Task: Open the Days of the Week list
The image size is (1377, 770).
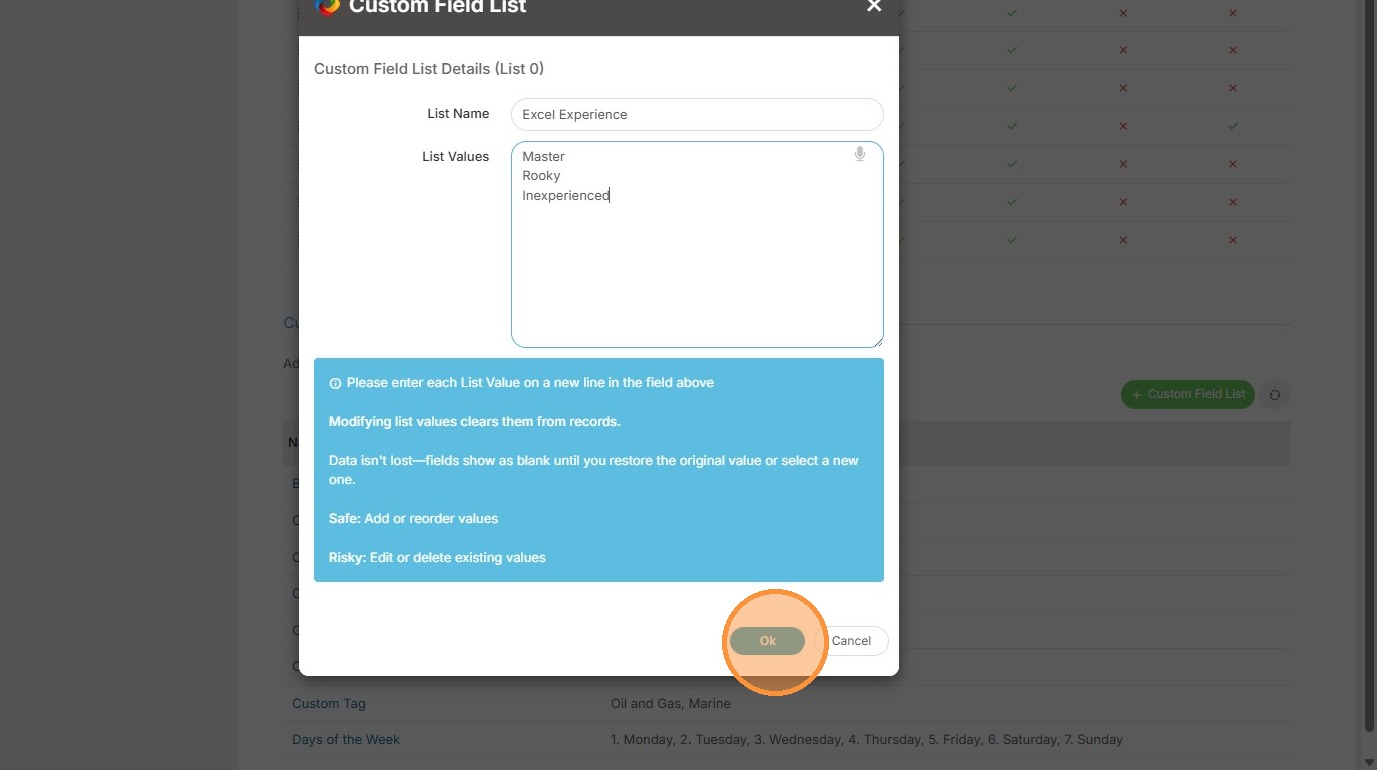Action: (x=346, y=740)
